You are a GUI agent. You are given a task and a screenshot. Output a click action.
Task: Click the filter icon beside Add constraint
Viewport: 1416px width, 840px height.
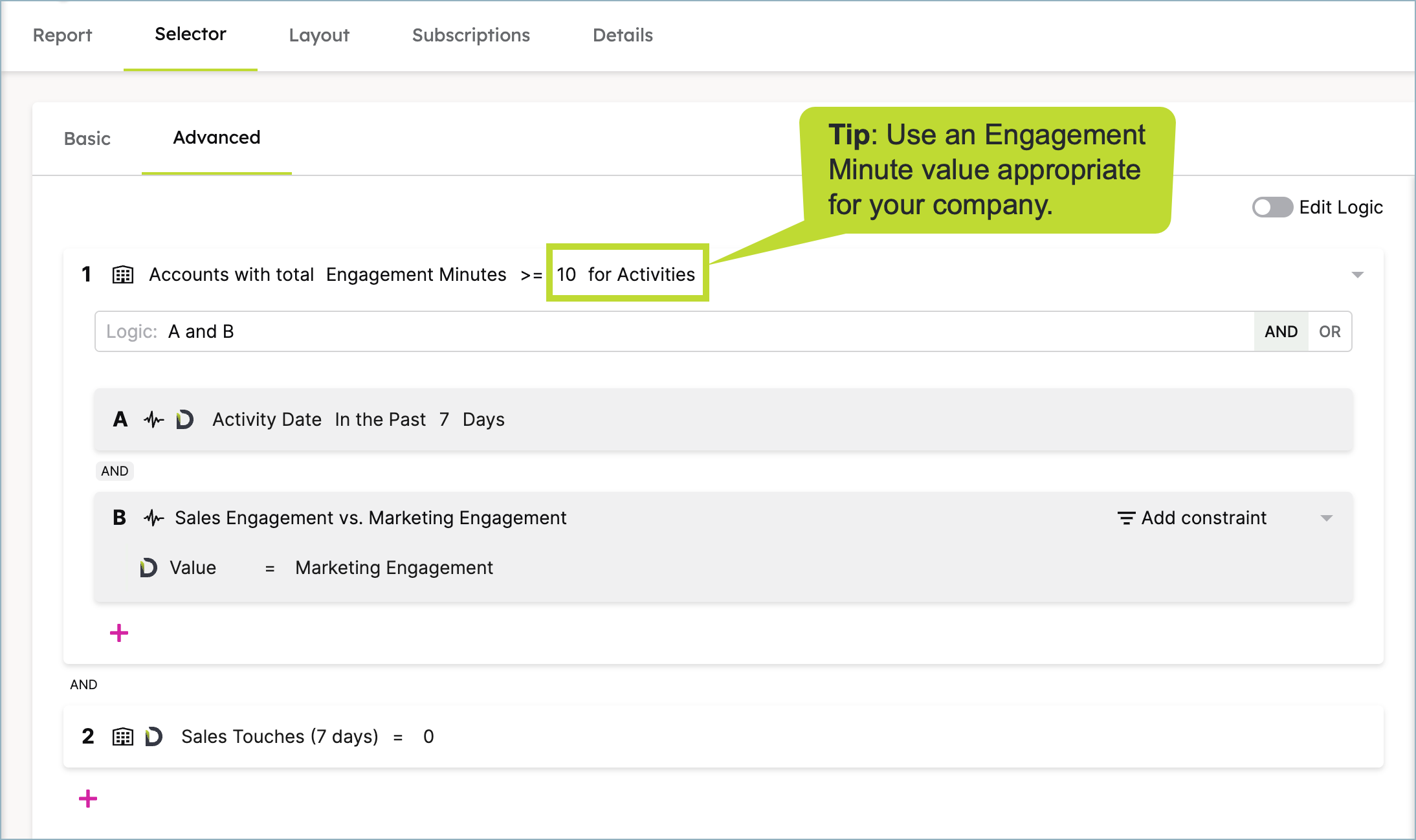pos(1126,518)
